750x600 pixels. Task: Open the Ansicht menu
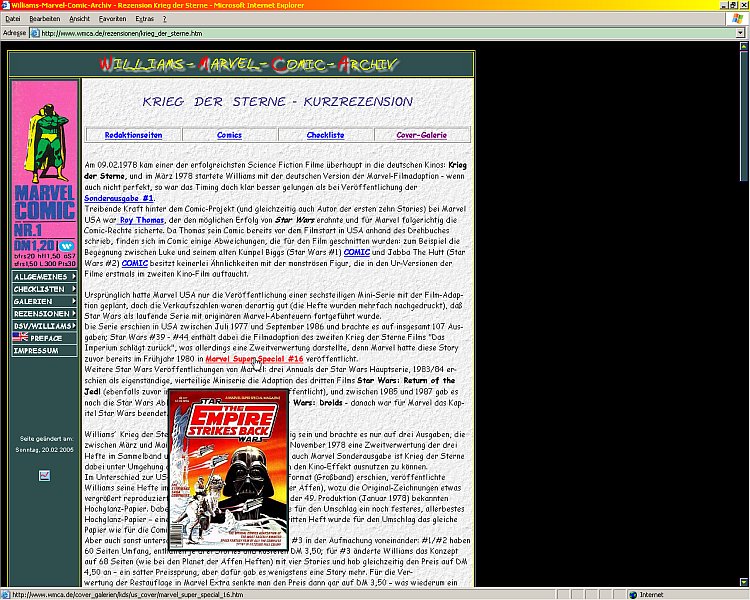pos(79,19)
